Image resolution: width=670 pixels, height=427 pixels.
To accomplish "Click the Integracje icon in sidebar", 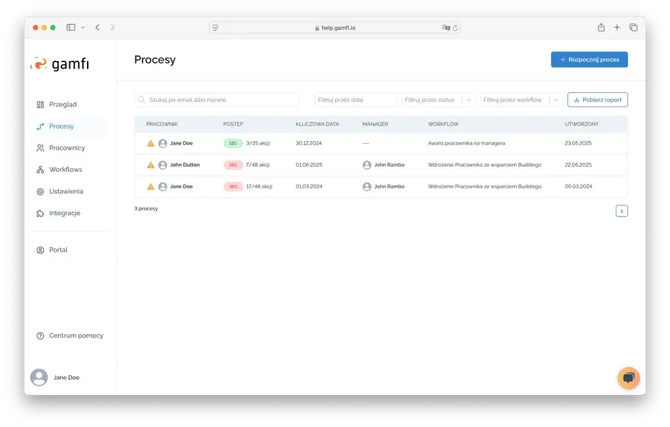I will tap(40, 213).
